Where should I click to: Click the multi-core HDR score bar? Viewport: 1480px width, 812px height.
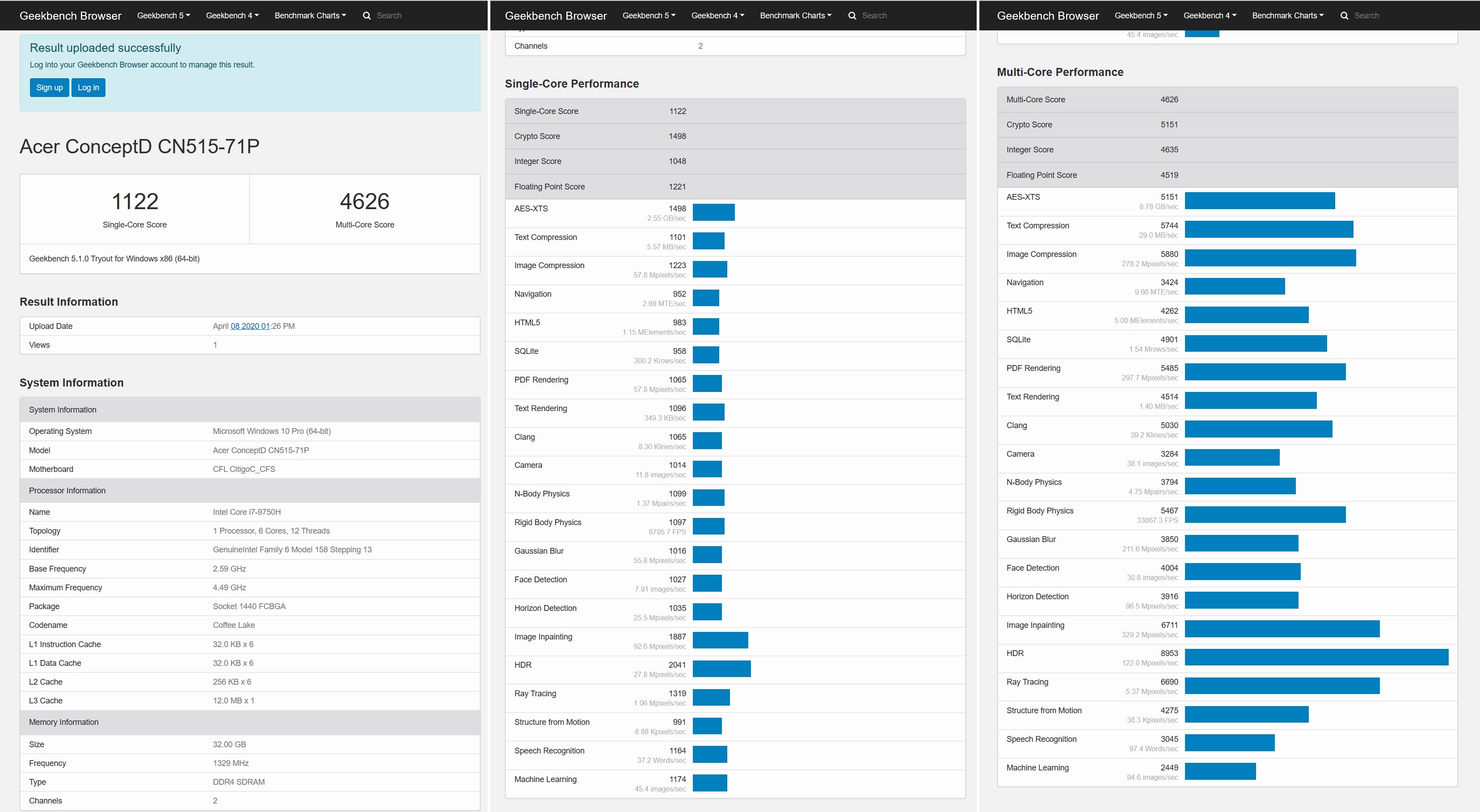point(1316,657)
